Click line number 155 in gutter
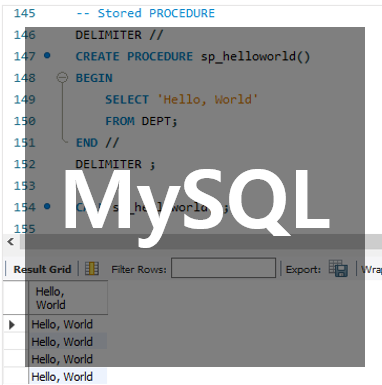The height and width of the screenshot is (385, 382). [24, 229]
